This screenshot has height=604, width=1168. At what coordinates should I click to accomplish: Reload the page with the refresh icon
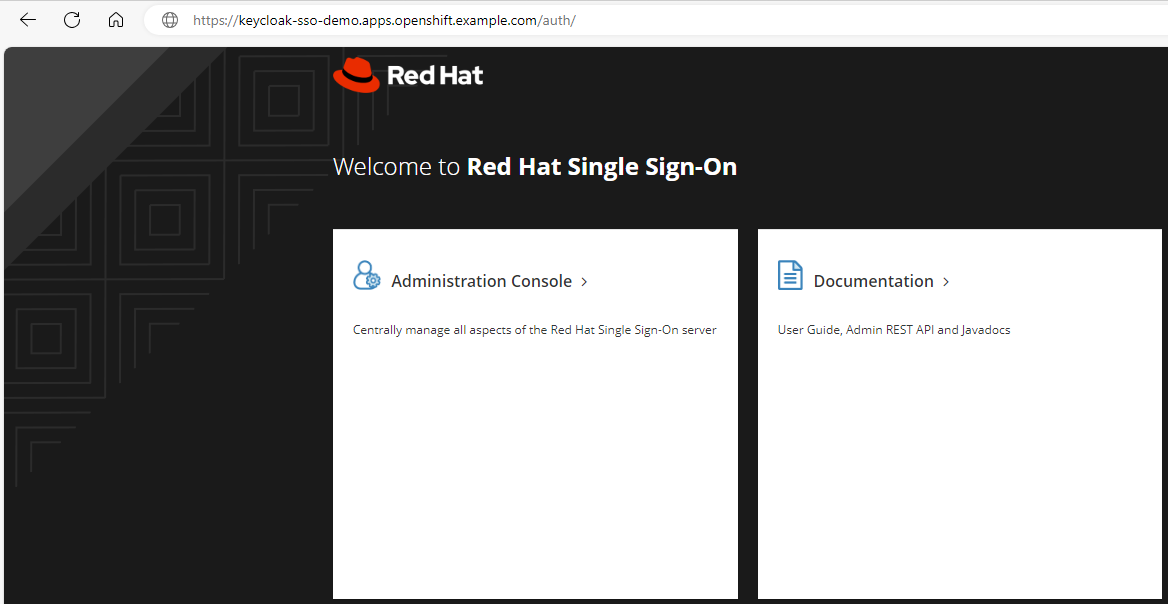(x=72, y=20)
